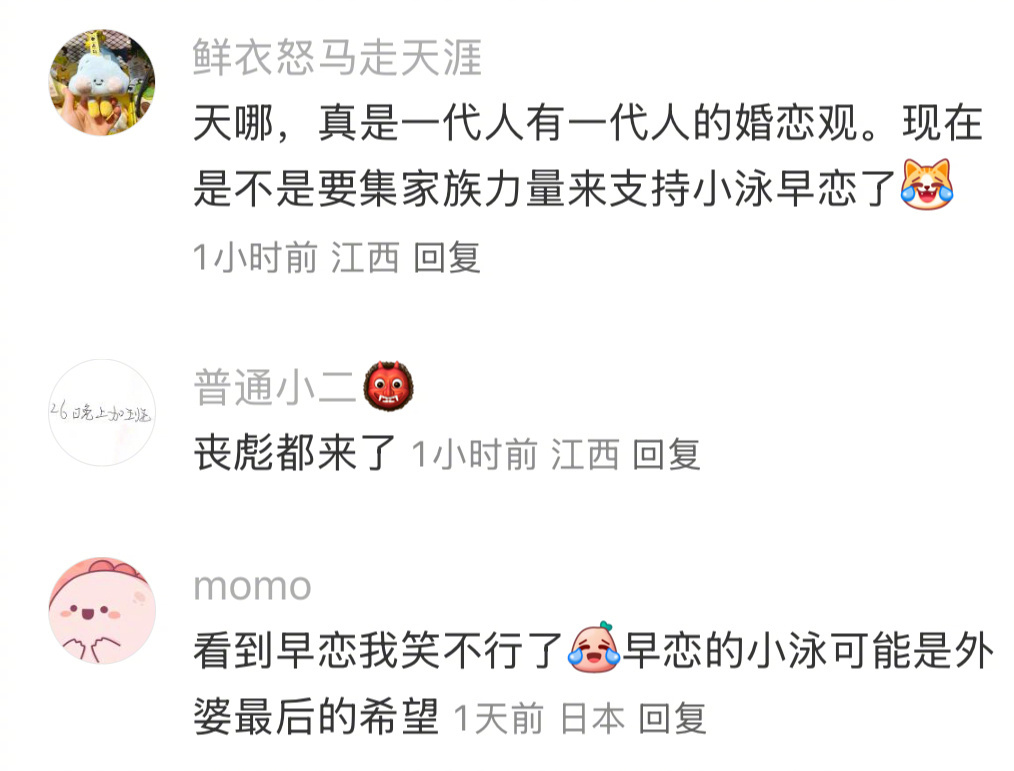Image resolution: width=1014 pixels, height=771 pixels.
Task: Click 江西 location beside 丧彪都来了
Action: coord(585,454)
